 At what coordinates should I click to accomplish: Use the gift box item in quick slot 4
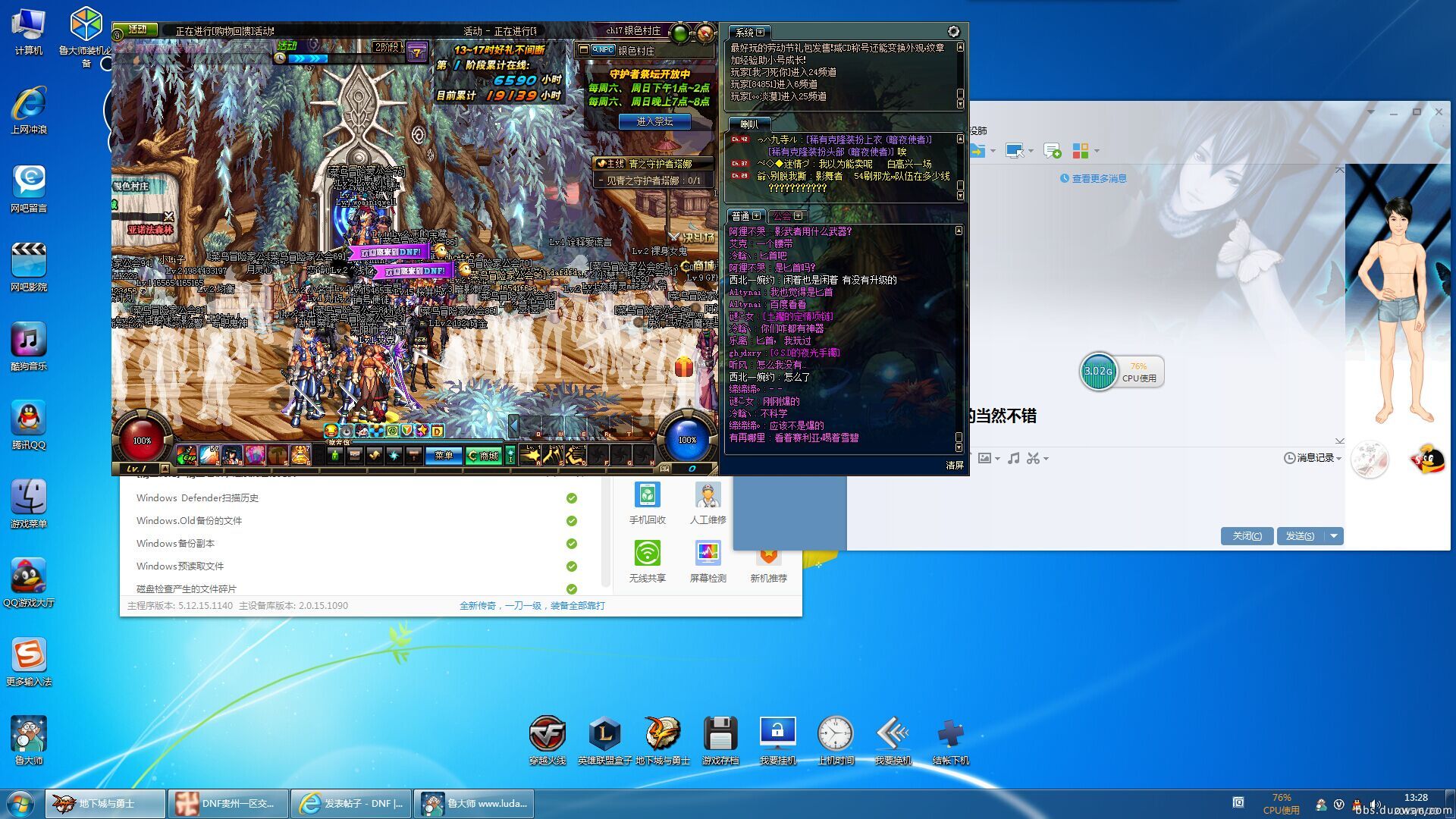pos(255,455)
